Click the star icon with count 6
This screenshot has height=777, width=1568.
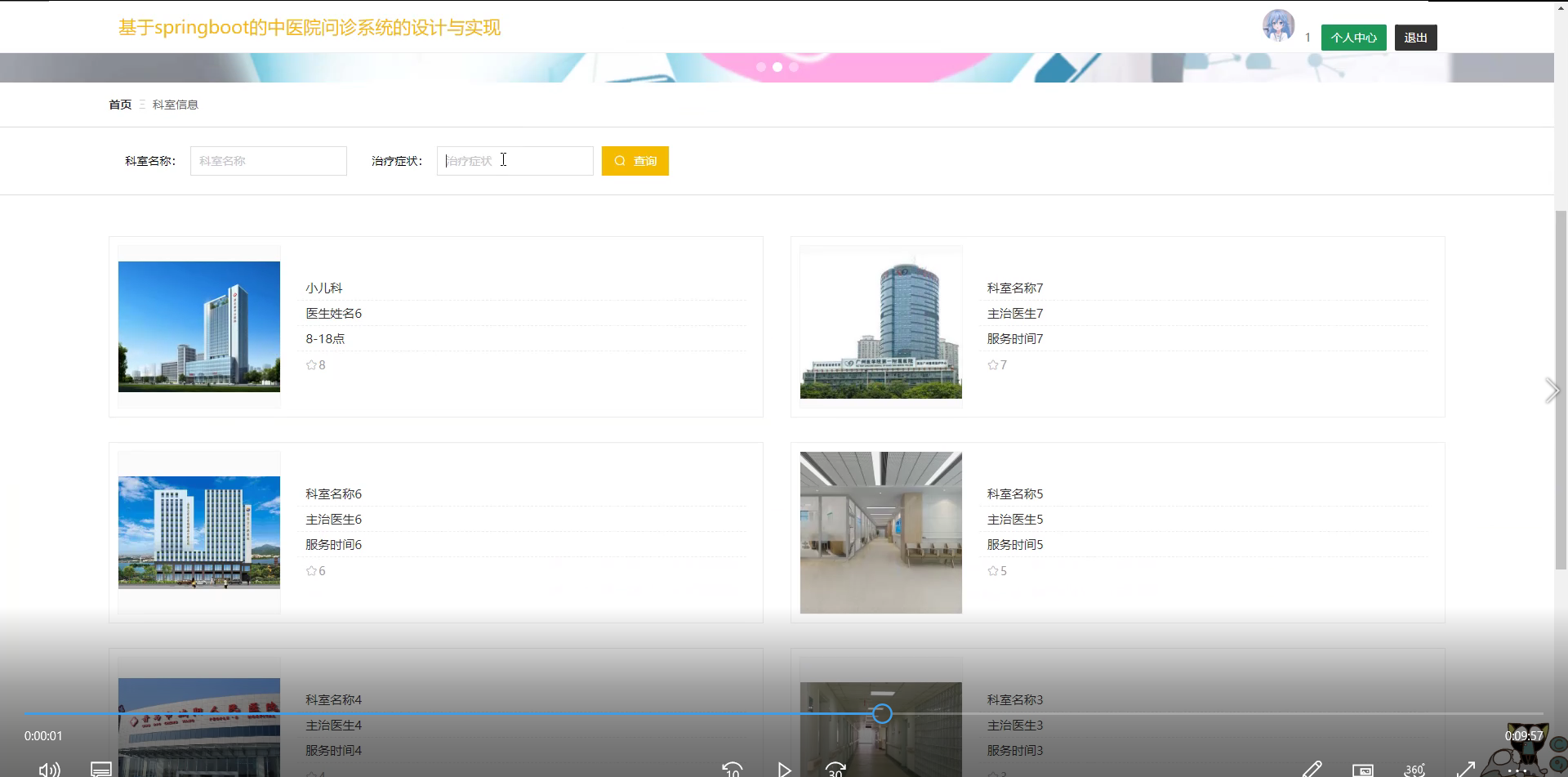tap(311, 571)
